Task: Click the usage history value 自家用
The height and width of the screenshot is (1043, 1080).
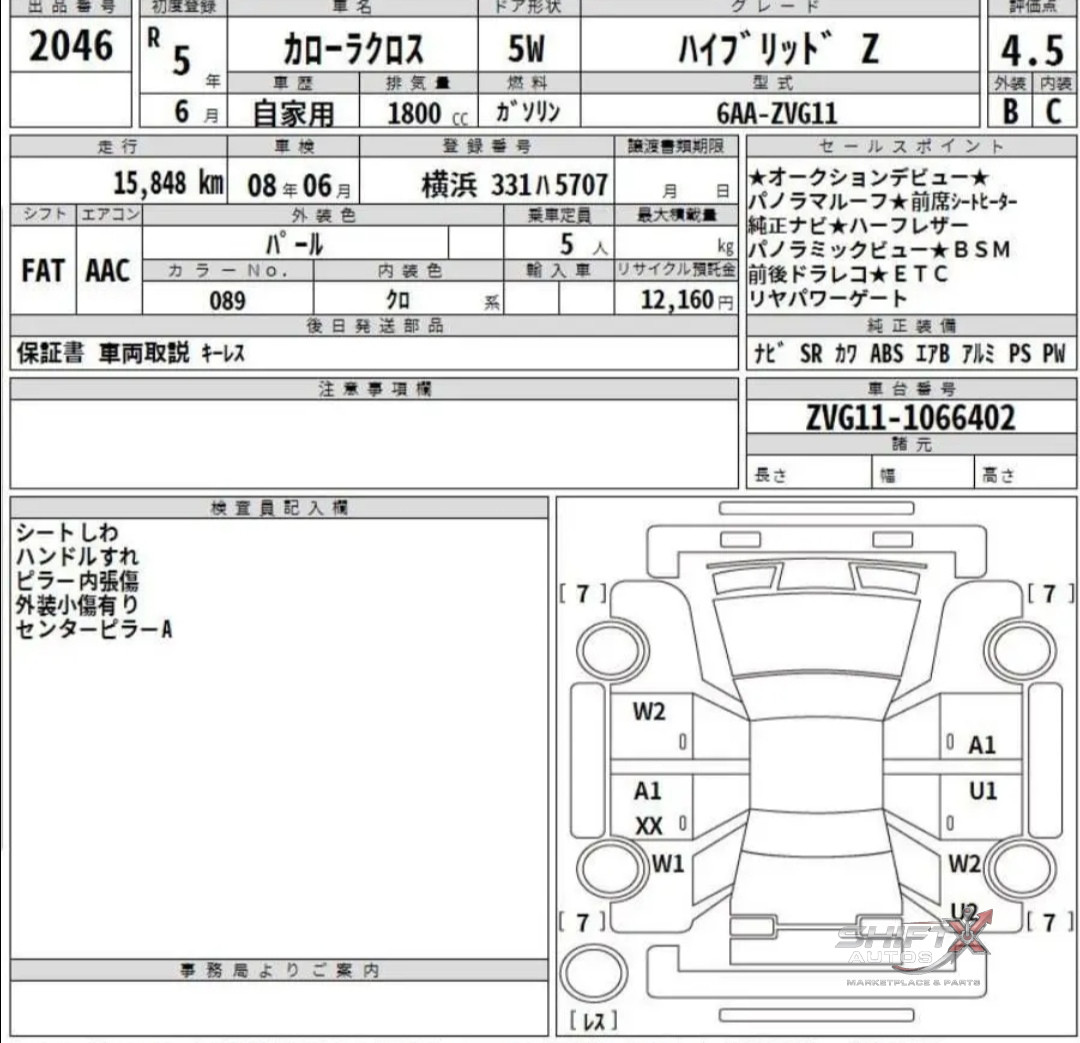Action: point(293,113)
